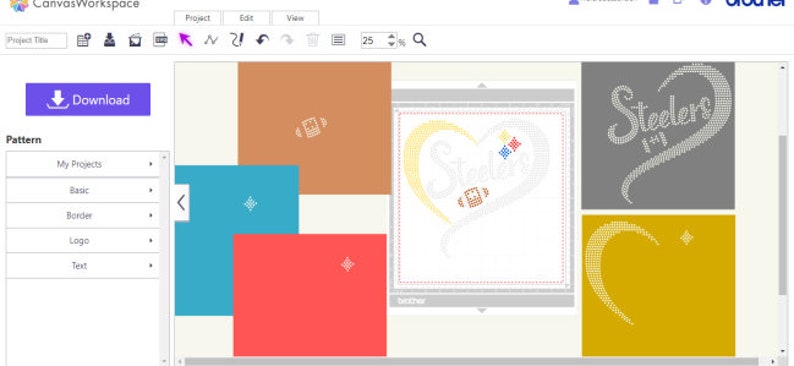The width and height of the screenshot is (794, 366).
Task: Select the gold heart swoosh tile
Action: coord(658,286)
